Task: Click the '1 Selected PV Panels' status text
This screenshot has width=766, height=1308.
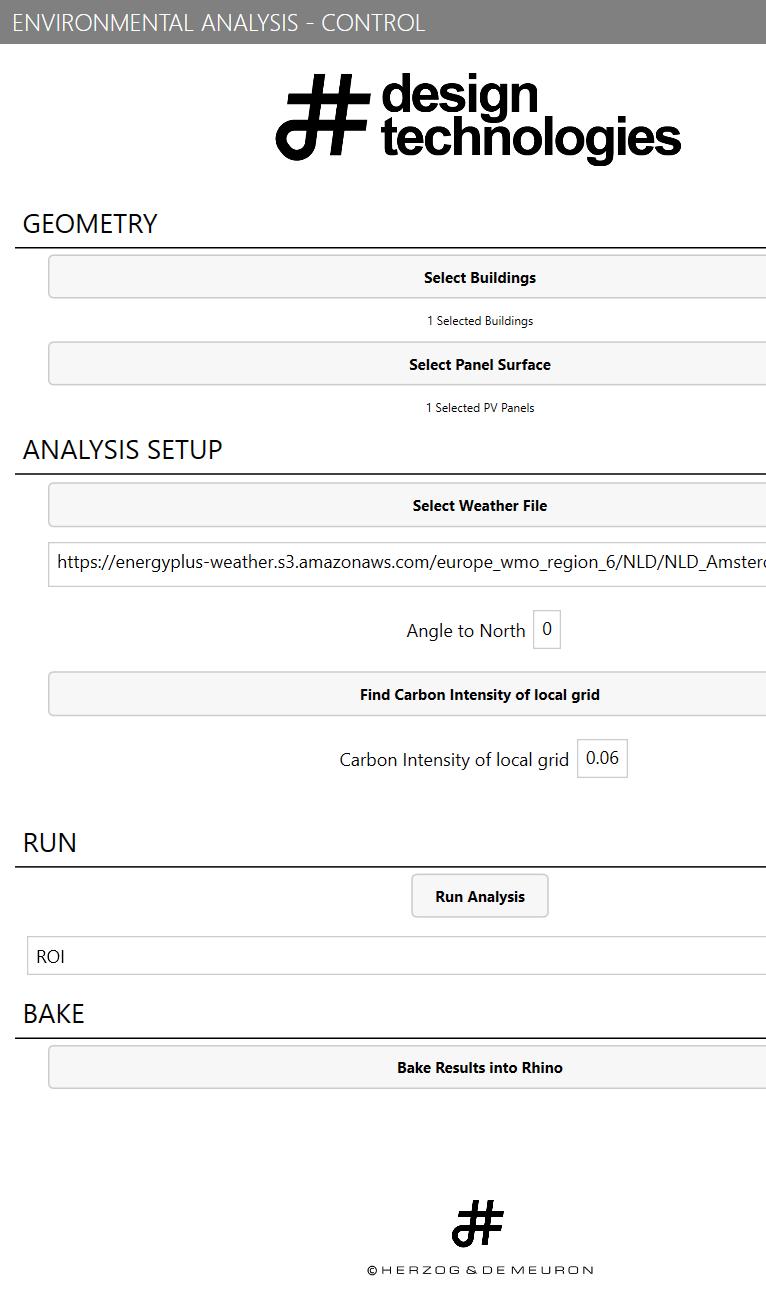Action: click(480, 408)
